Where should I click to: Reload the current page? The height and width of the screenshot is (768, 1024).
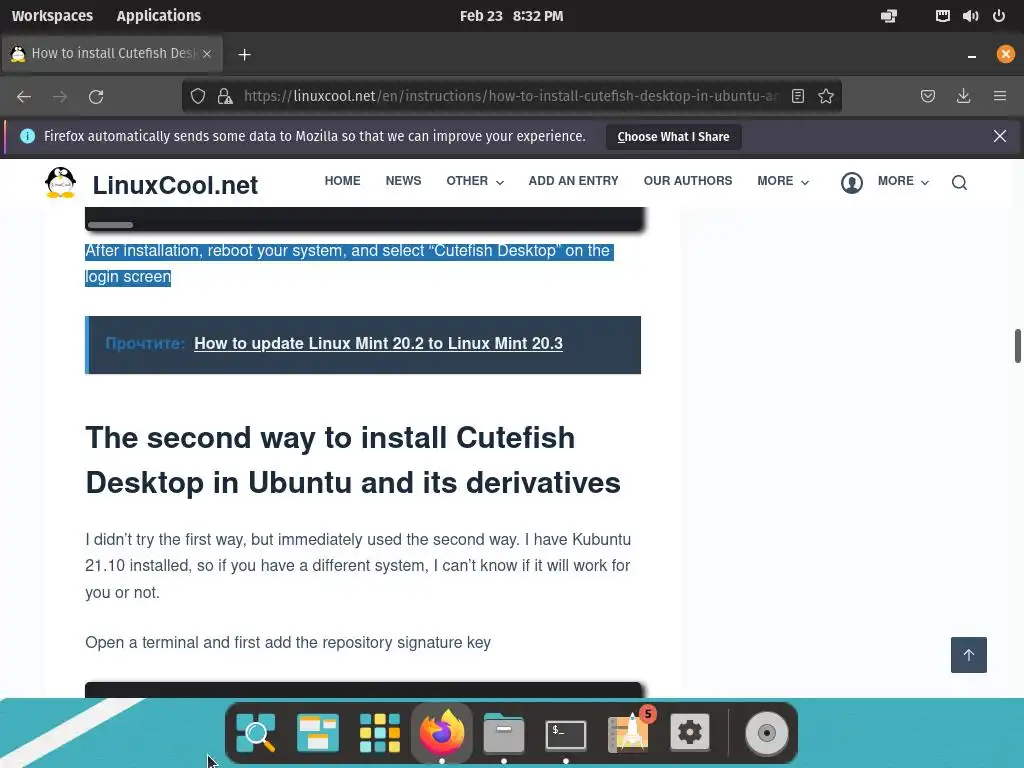[96, 97]
